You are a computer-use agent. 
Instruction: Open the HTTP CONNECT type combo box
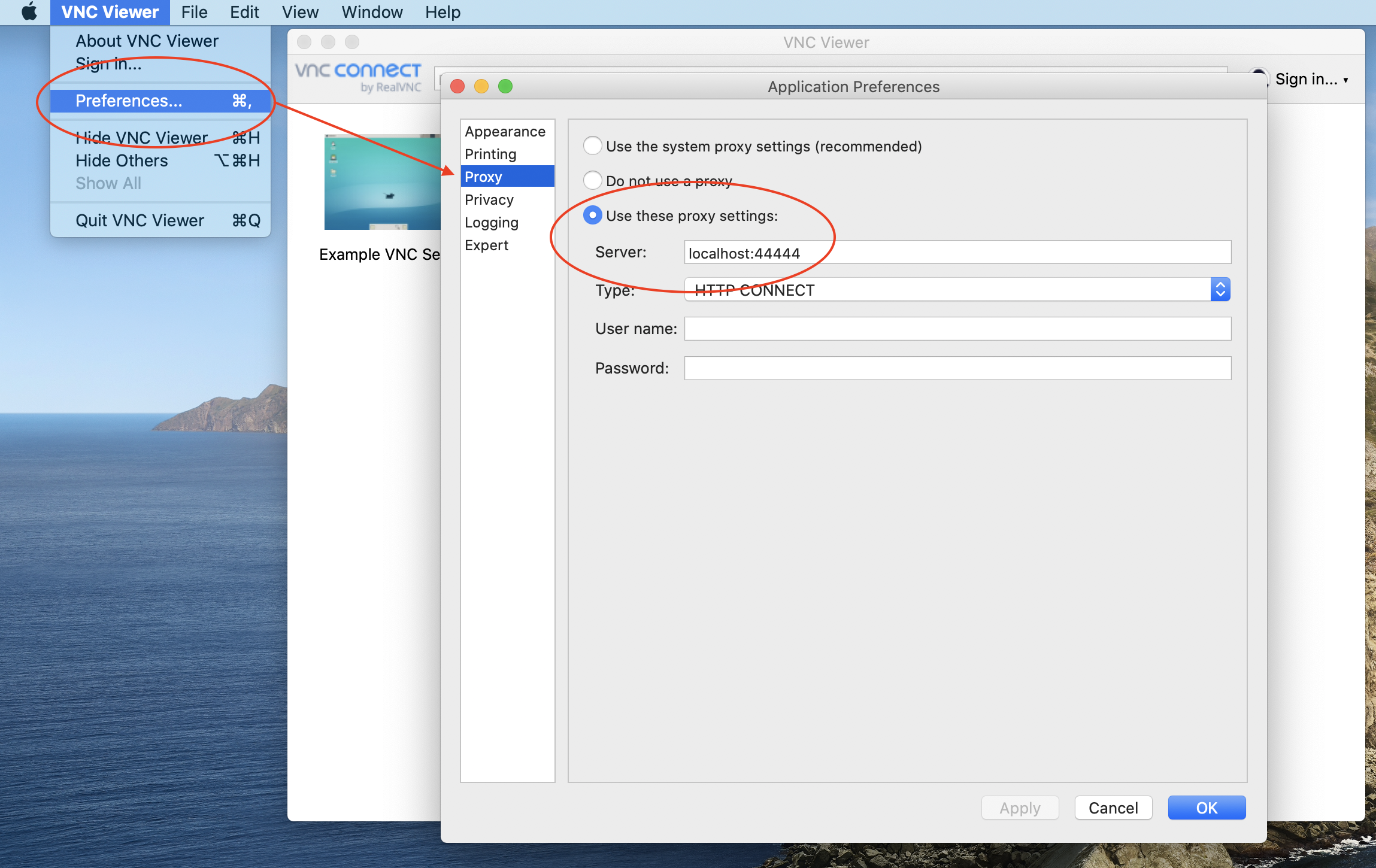pyautogui.click(x=946, y=290)
